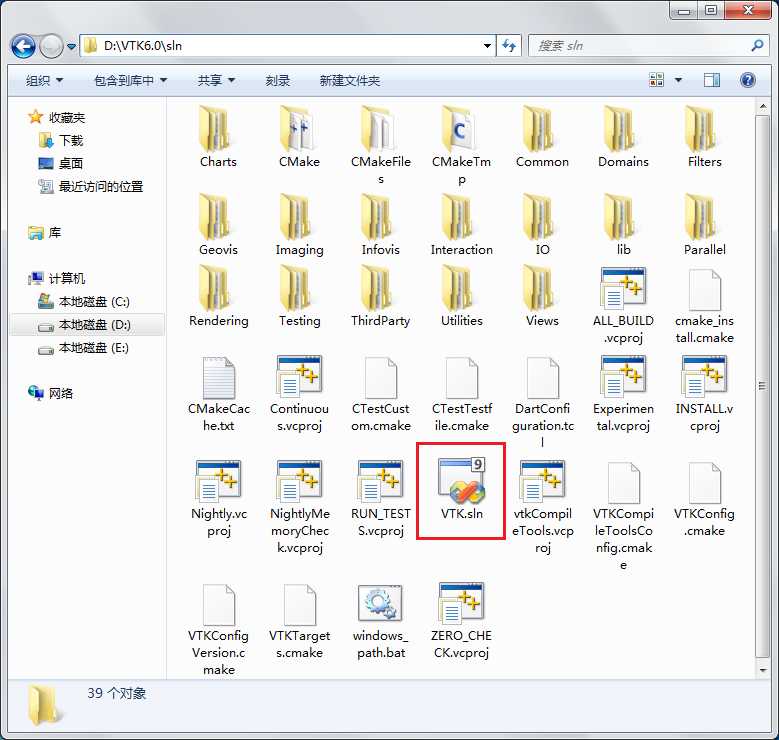The image size is (779, 740).
Task: Click the 刻录 (Burn) button
Action: (x=277, y=80)
